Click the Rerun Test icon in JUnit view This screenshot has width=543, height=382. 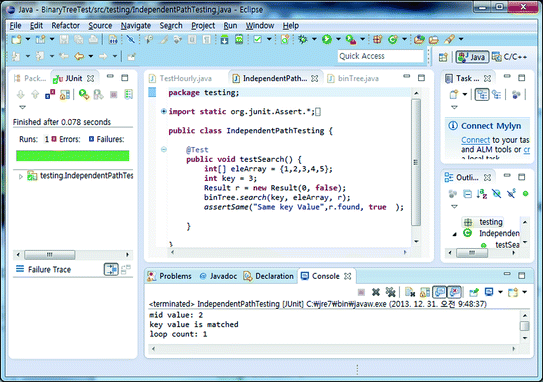[x=84, y=94]
